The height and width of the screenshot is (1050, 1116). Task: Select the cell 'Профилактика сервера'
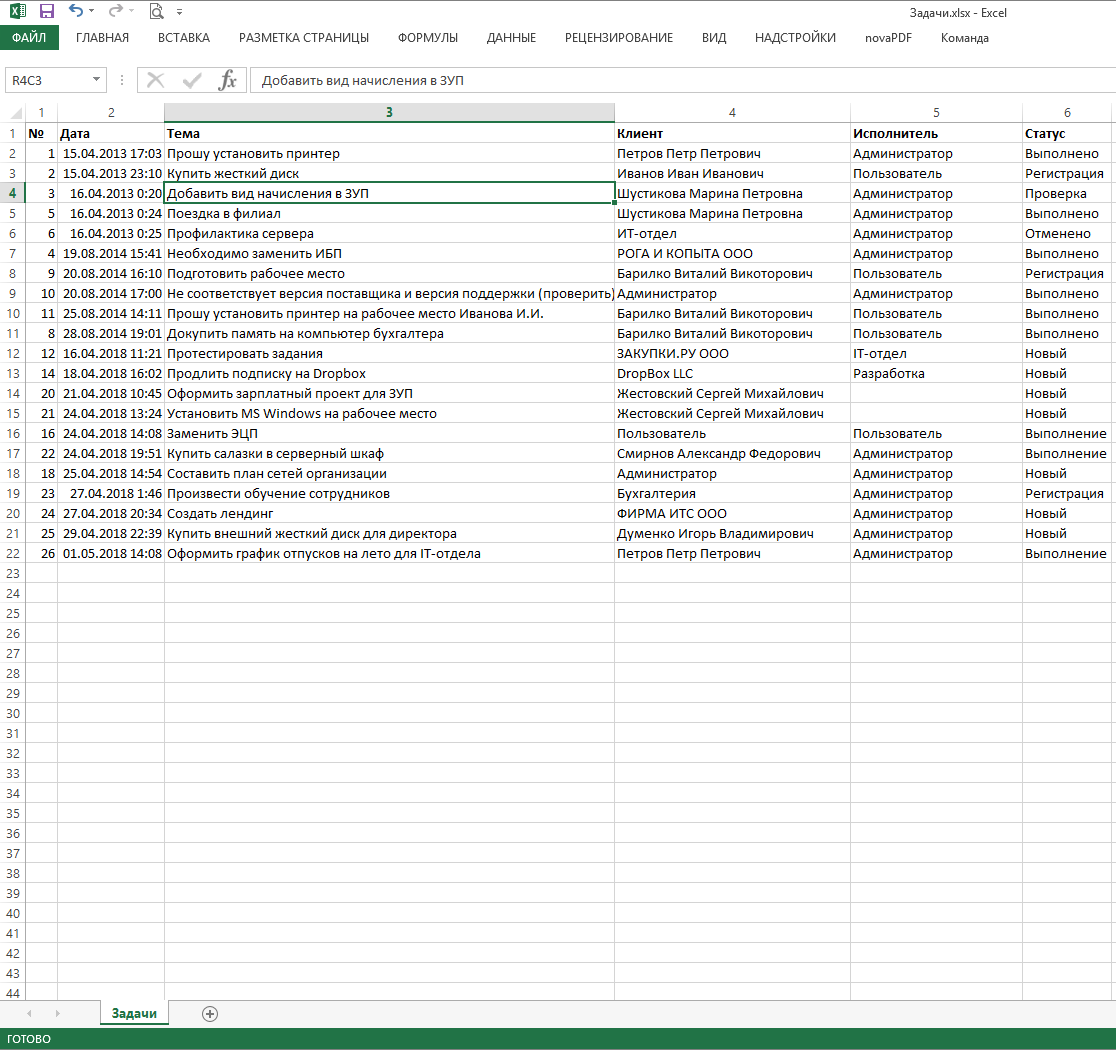[389, 233]
